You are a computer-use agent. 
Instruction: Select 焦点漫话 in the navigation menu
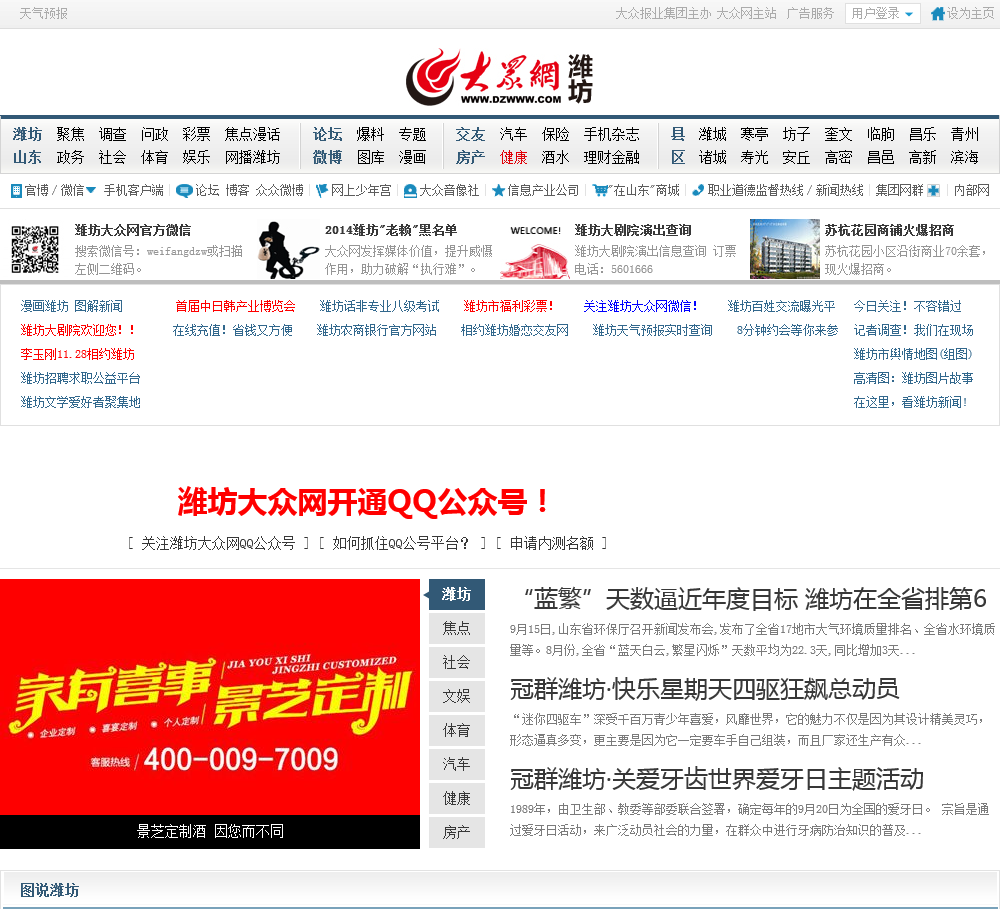[x=252, y=134]
